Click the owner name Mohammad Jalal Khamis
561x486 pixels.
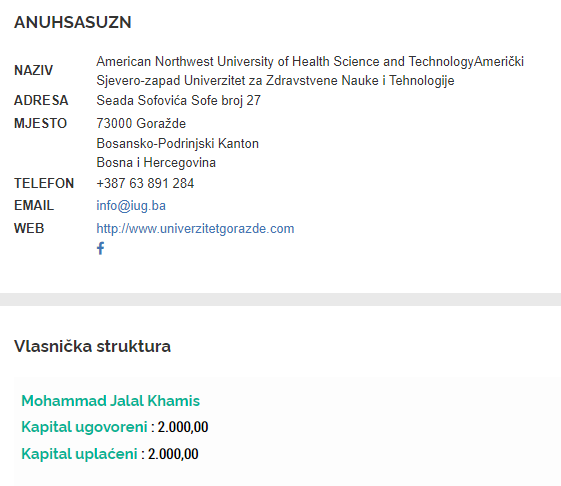click(x=111, y=400)
